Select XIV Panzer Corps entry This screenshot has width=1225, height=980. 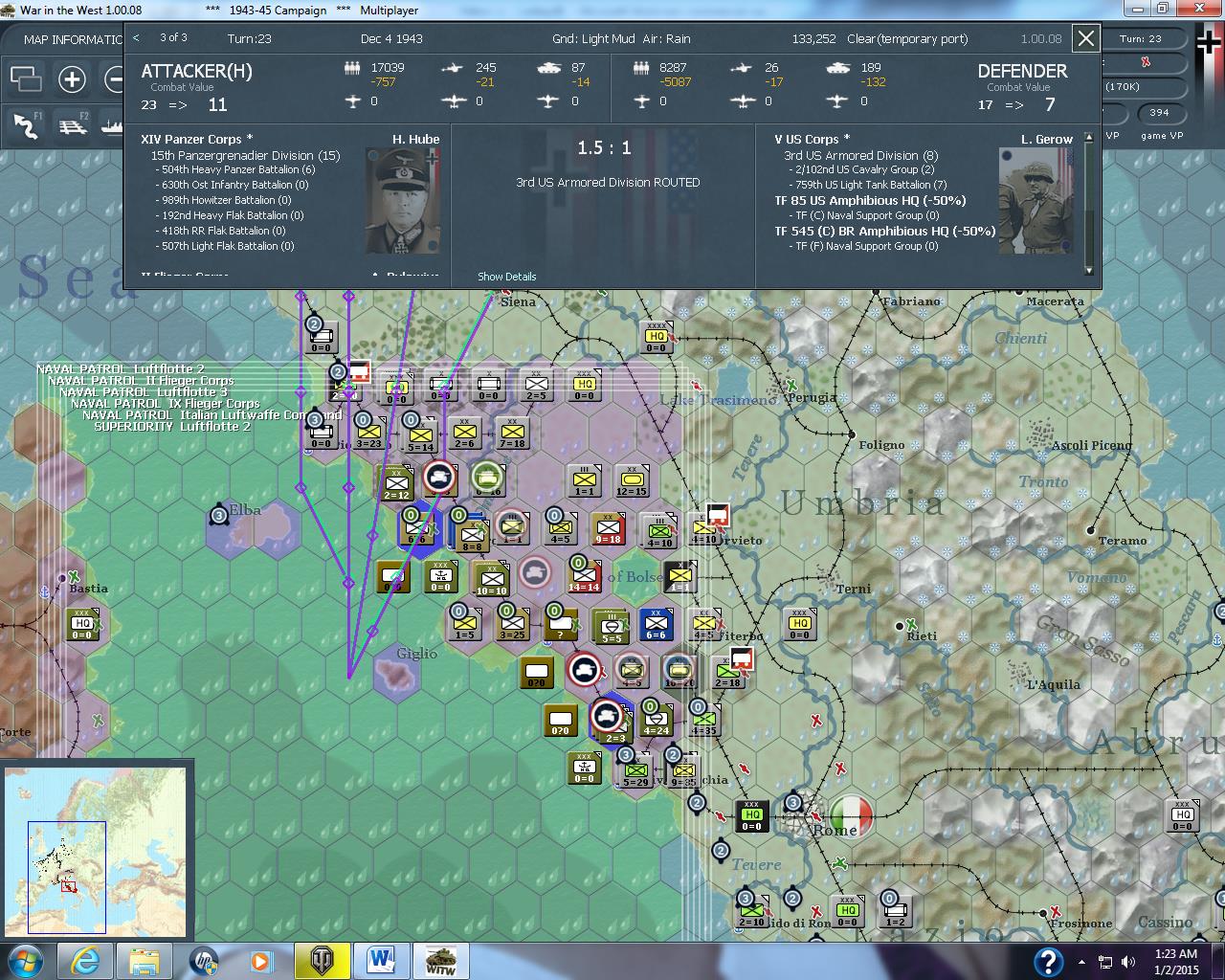coord(197,140)
